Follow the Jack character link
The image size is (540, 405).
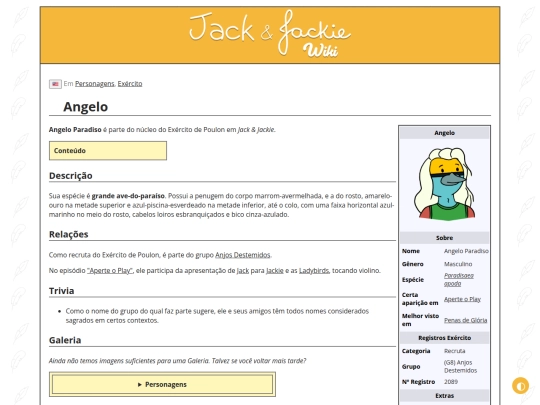[243, 271]
